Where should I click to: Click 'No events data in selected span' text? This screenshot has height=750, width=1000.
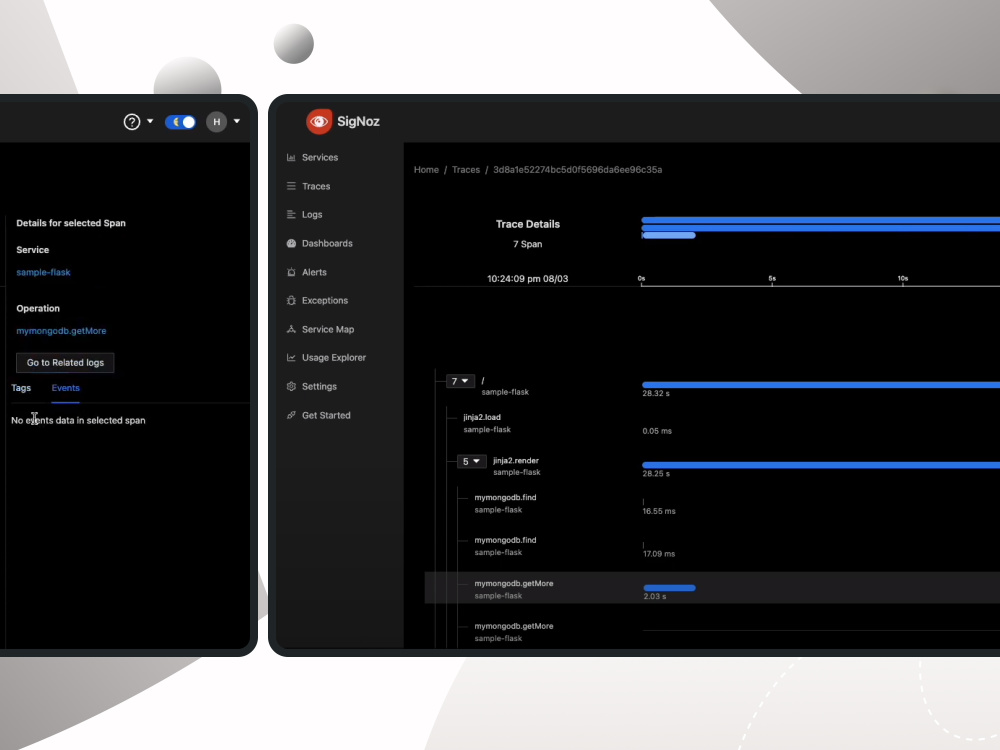[x=78, y=420]
